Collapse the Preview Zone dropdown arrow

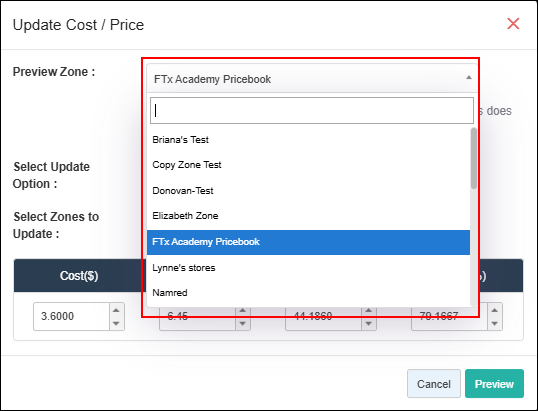click(x=469, y=78)
